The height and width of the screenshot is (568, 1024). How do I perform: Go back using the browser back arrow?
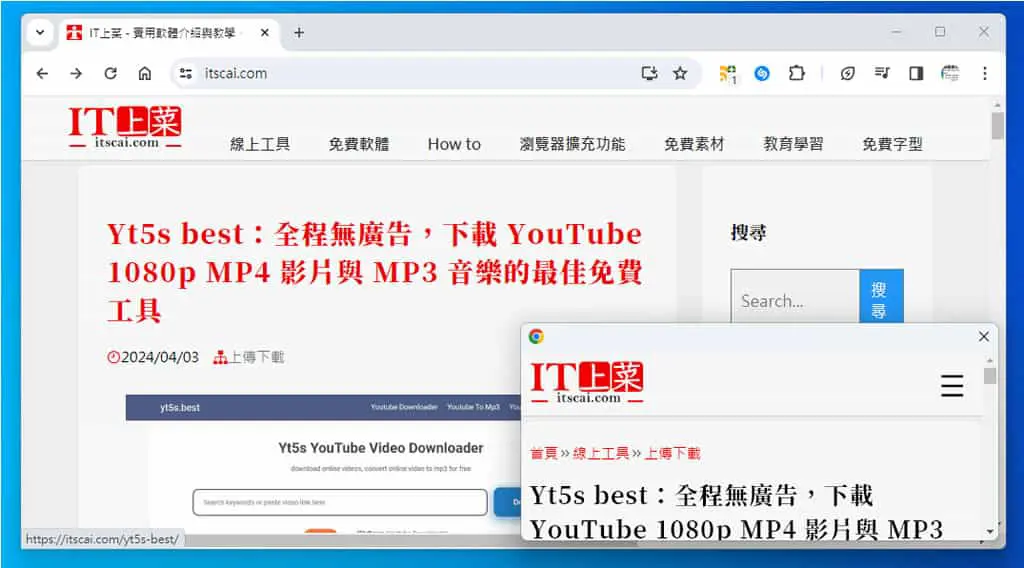42,74
